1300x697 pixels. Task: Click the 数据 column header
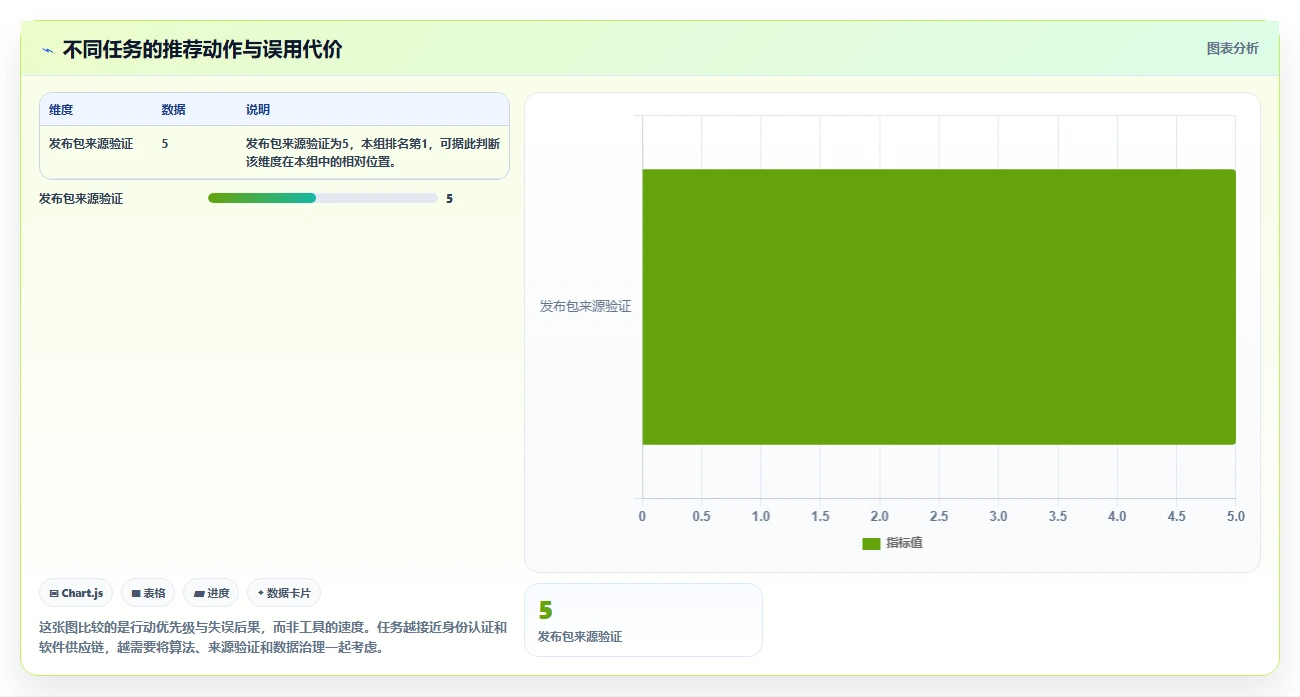click(173, 110)
